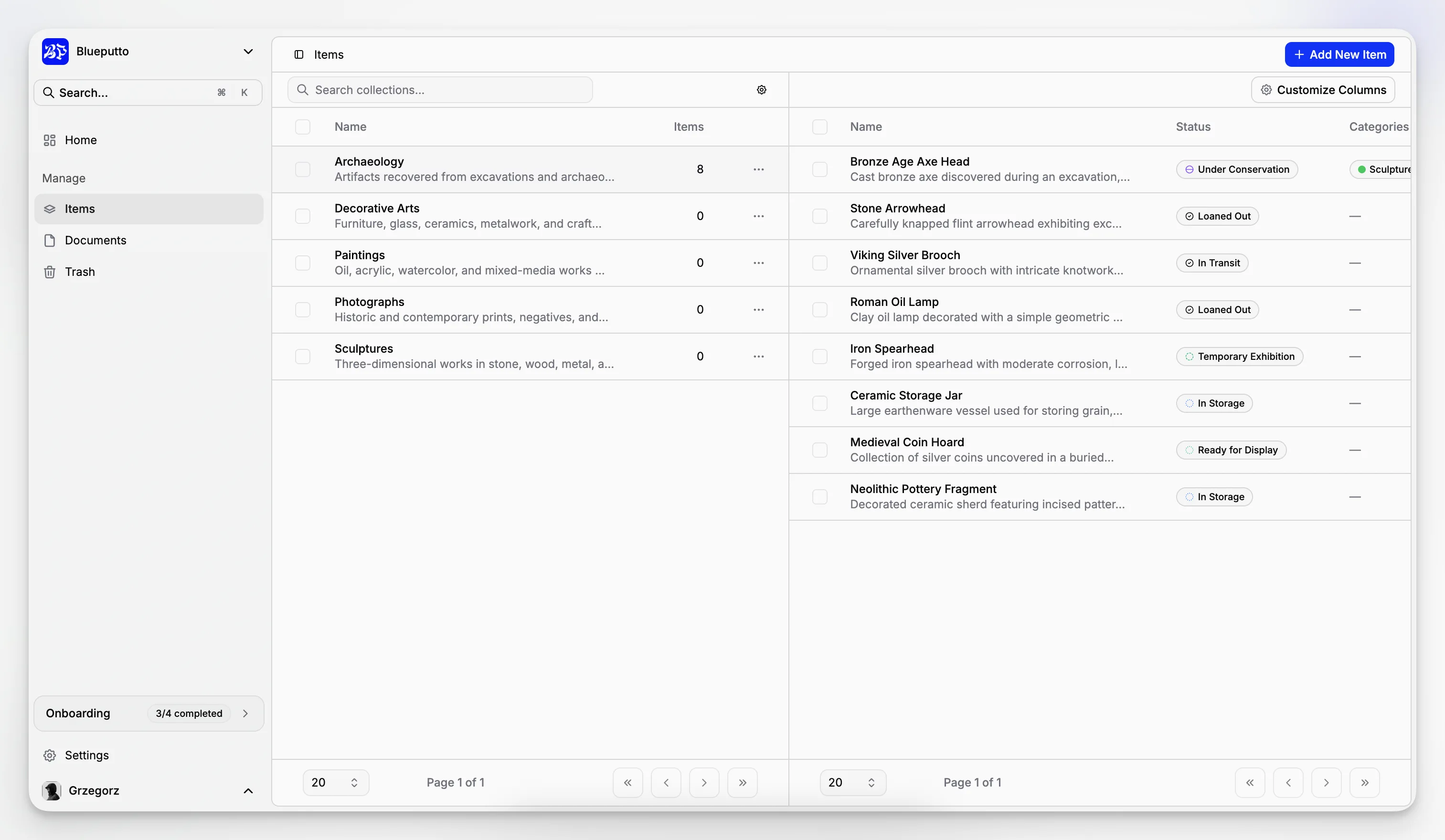The height and width of the screenshot is (840, 1445).
Task: Click the In Transit status badge
Action: [x=1212, y=263]
